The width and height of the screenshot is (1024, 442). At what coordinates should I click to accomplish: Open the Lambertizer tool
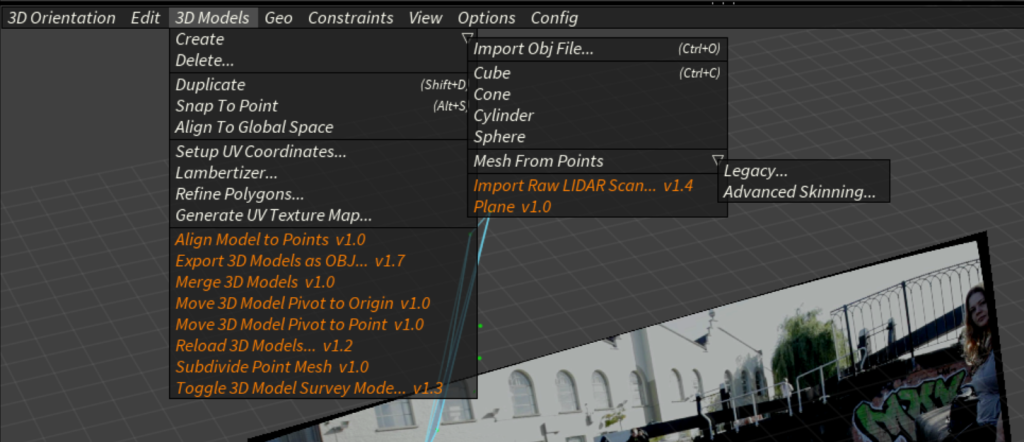pyautogui.click(x=323, y=173)
